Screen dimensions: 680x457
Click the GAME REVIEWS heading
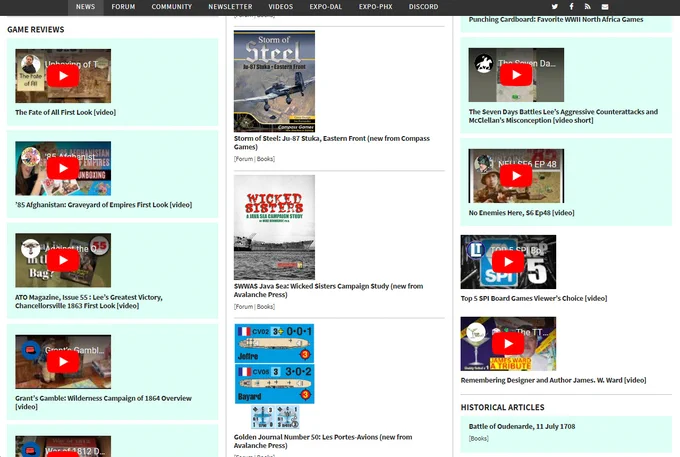pyautogui.click(x=36, y=29)
